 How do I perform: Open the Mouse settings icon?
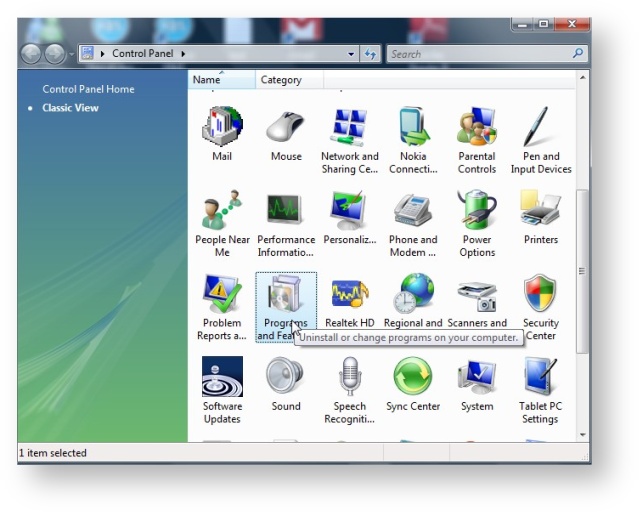(x=285, y=128)
